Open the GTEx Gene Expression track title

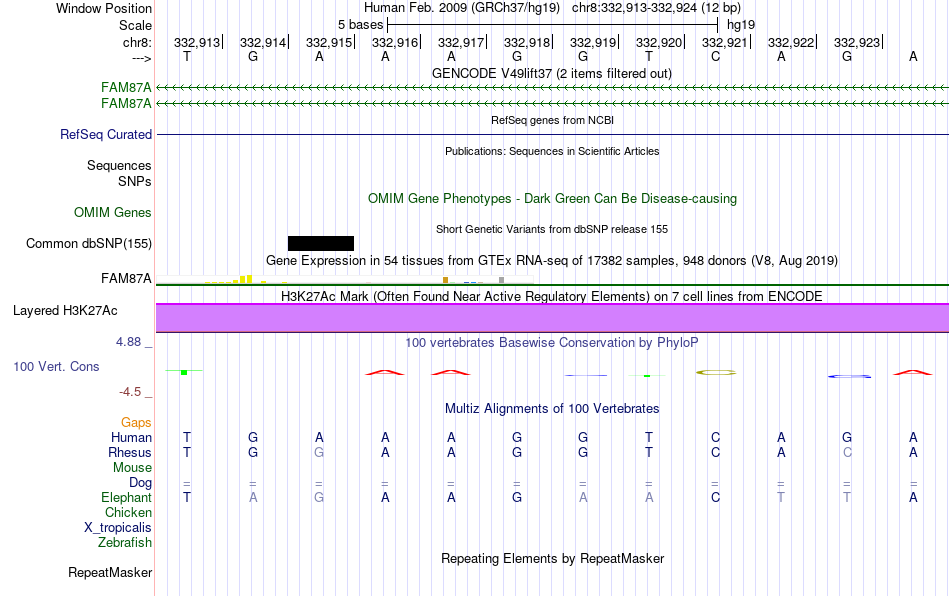coord(552,260)
